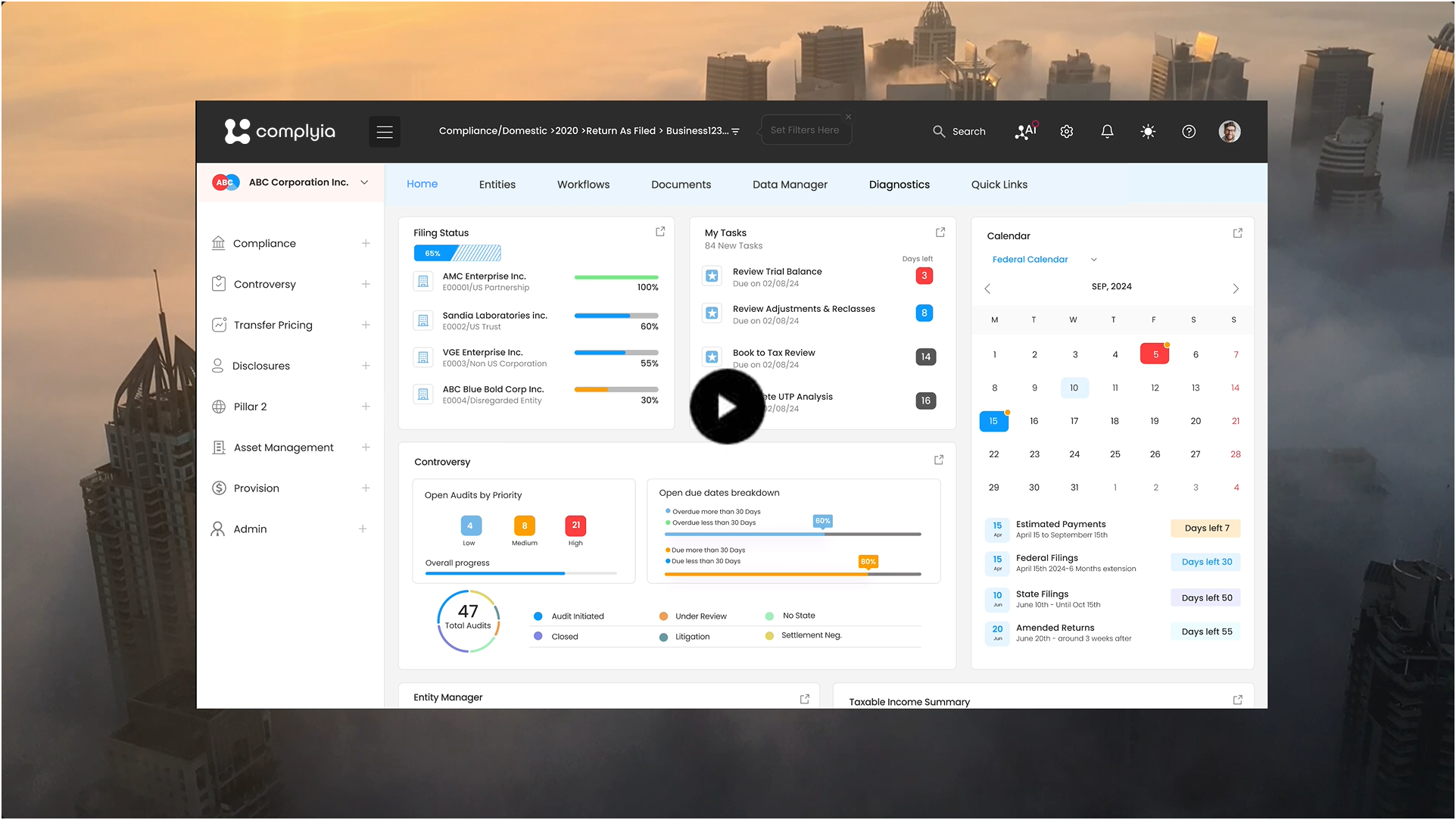
Task: Click Days left 30 Federal Filings badge
Action: pyautogui.click(x=1206, y=562)
